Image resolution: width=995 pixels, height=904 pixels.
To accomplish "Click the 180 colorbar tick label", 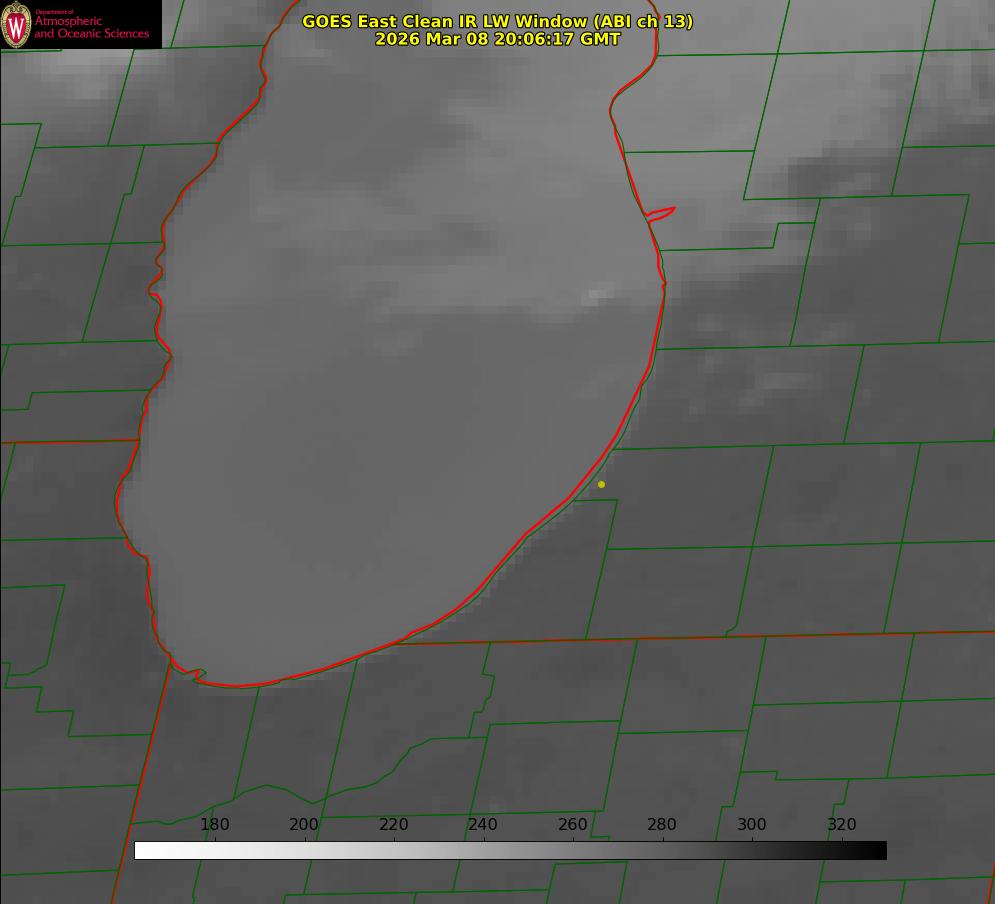I will pyautogui.click(x=215, y=825).
